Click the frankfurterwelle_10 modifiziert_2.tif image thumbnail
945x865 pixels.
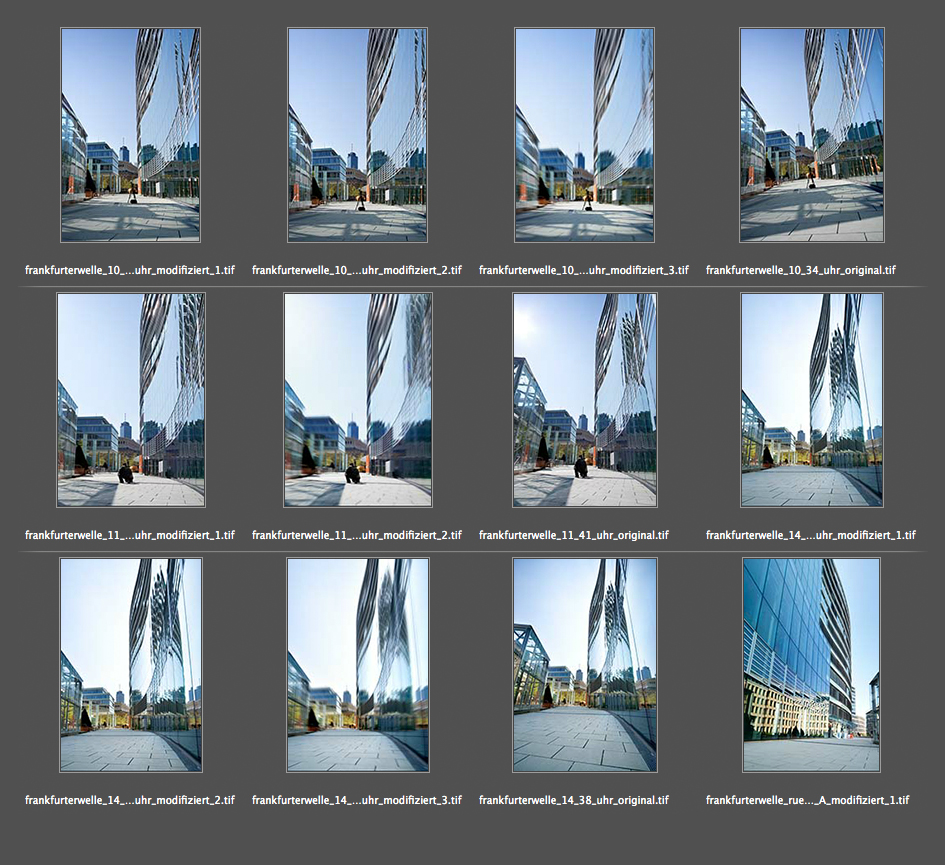click(x=357, y=135)
